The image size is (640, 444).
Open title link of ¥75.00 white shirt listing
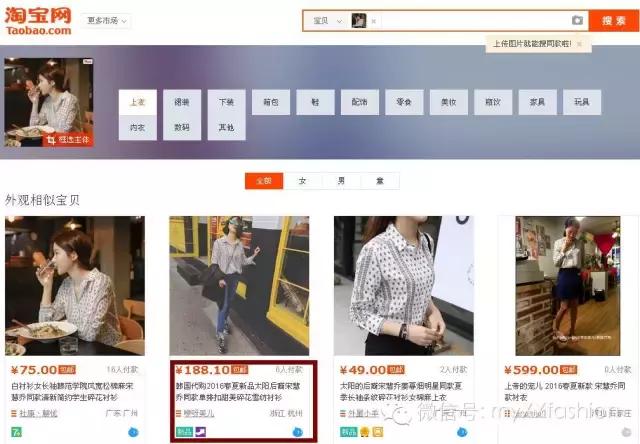(72, 391)
